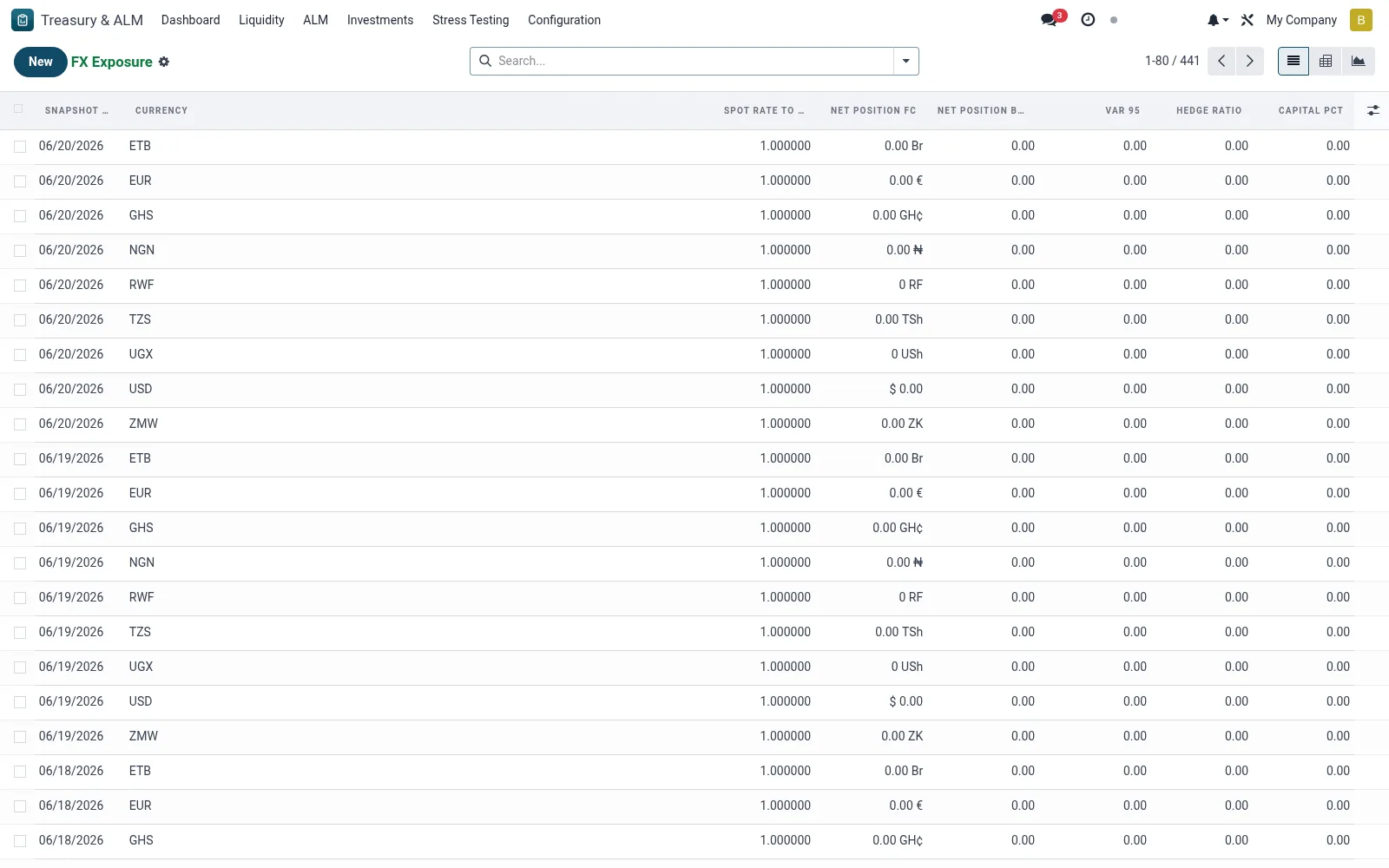Open the Stress Testing menu
1389x868 pixels.
click(471, 20)
